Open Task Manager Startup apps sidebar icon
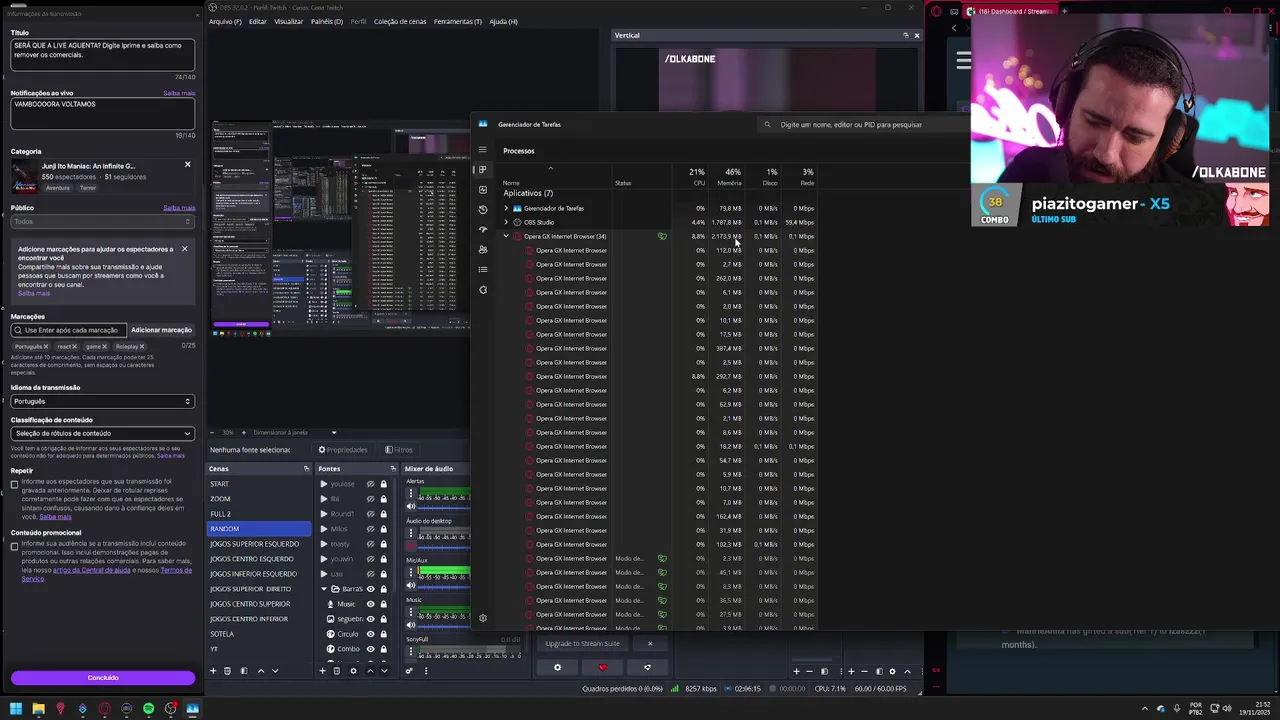This screenshot has height=720, width=1280. tap(483, 230)
